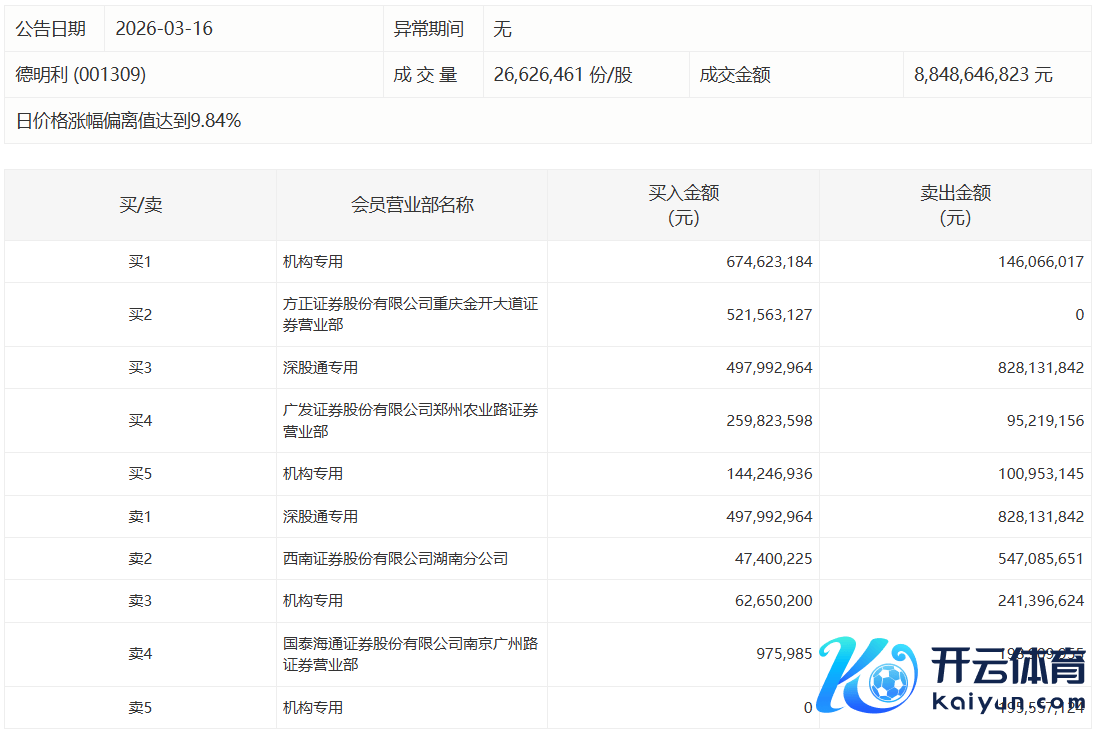This screenshot has height=735, width=1101.
Task: Click the 会员营业部名称 column header
Action: 412,205
